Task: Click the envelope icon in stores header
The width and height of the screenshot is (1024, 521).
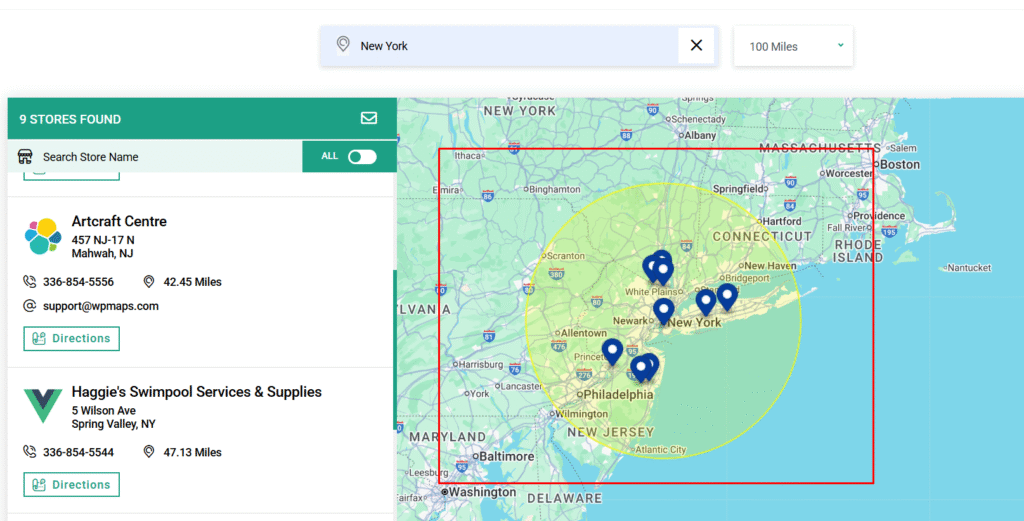Action: coord(369,118)
